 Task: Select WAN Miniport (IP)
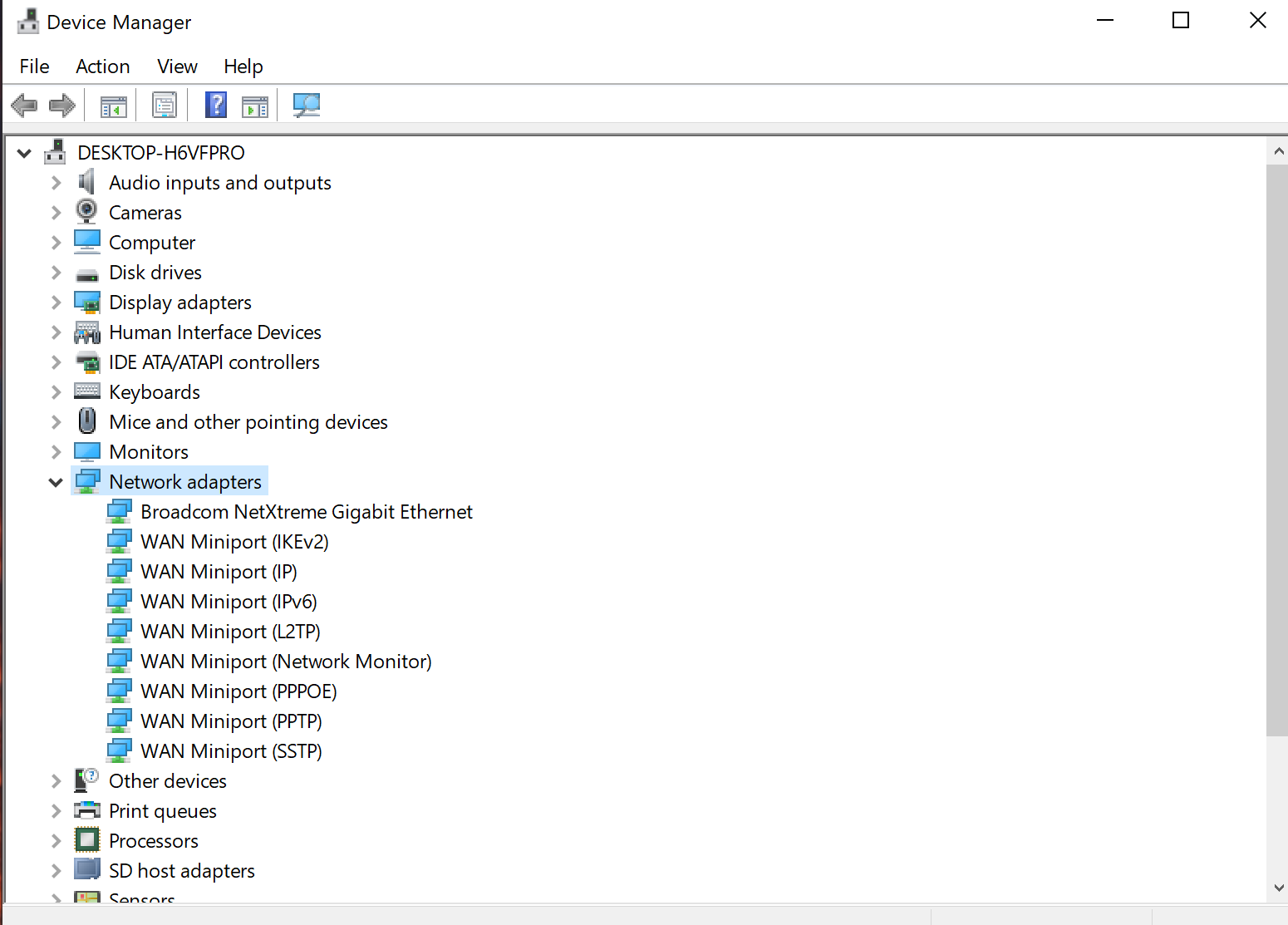point(219,572)
